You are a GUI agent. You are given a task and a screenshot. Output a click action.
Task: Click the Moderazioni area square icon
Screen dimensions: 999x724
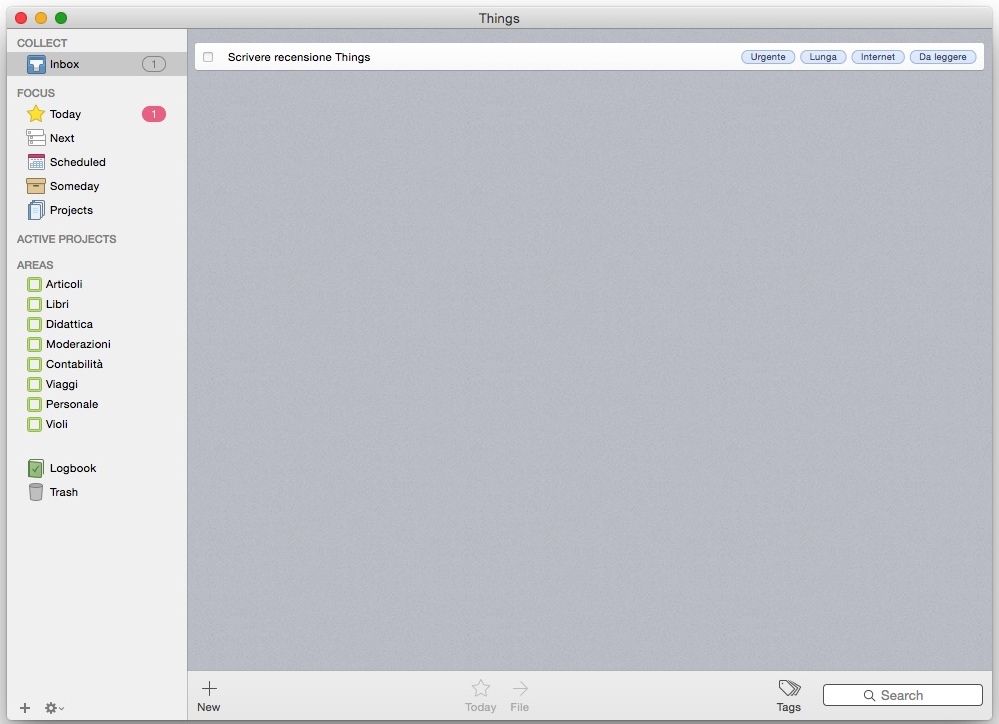(34, 345)
